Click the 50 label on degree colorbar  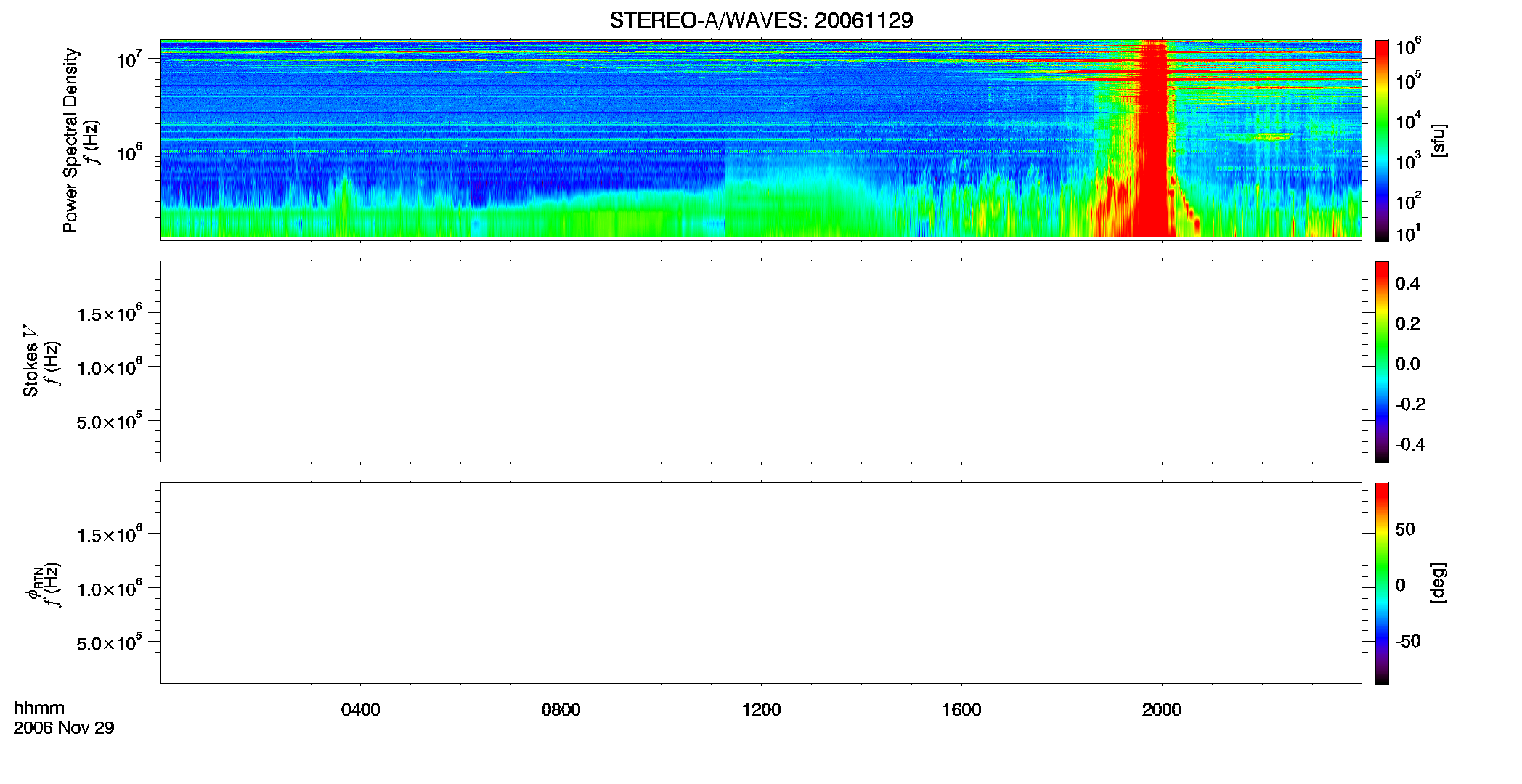[1405, 529]
